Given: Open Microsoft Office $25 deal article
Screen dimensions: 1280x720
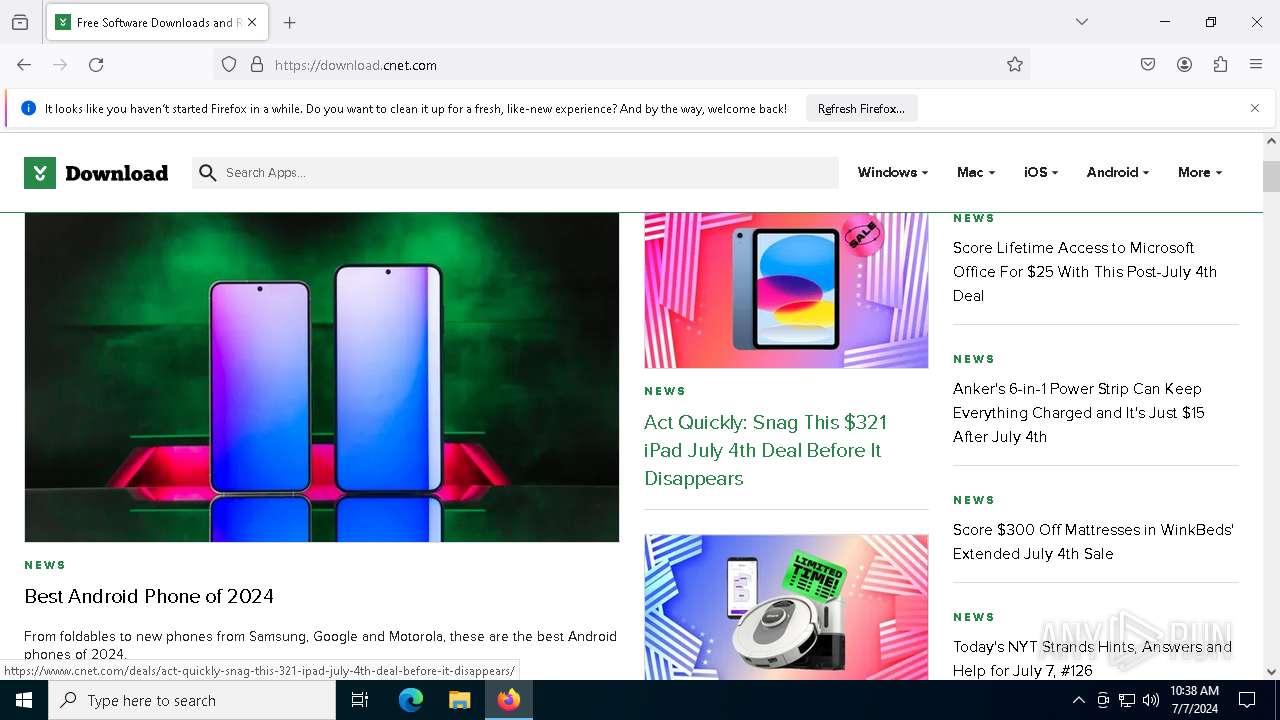Looking at the screenshot, I should tap(1085, 271).
